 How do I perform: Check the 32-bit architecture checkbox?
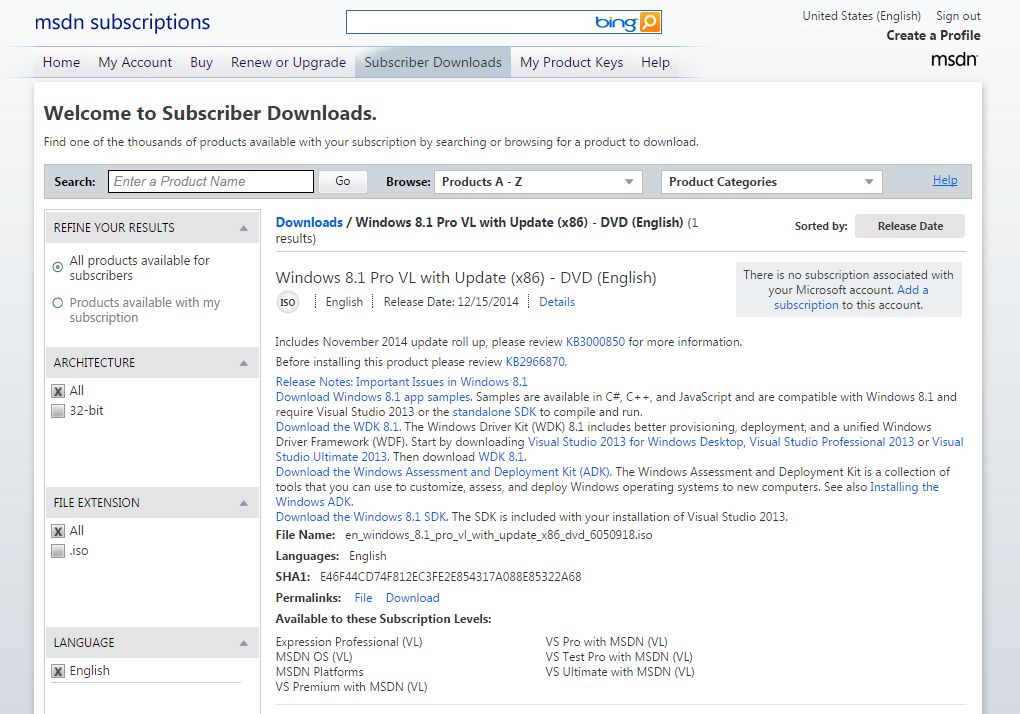pyautogui.click(x=58, y=411)
